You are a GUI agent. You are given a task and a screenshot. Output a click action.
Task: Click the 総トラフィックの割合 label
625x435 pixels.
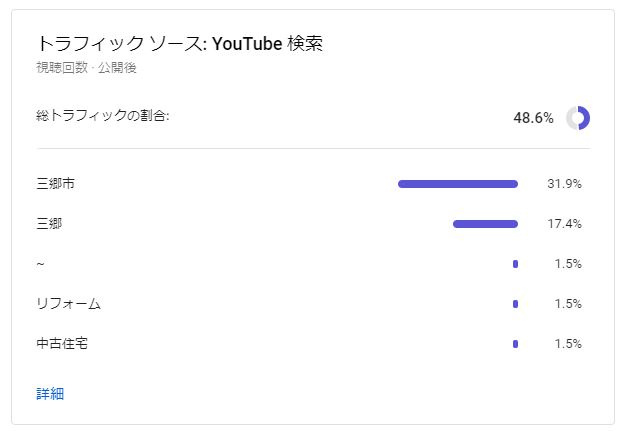pos(103,116)
